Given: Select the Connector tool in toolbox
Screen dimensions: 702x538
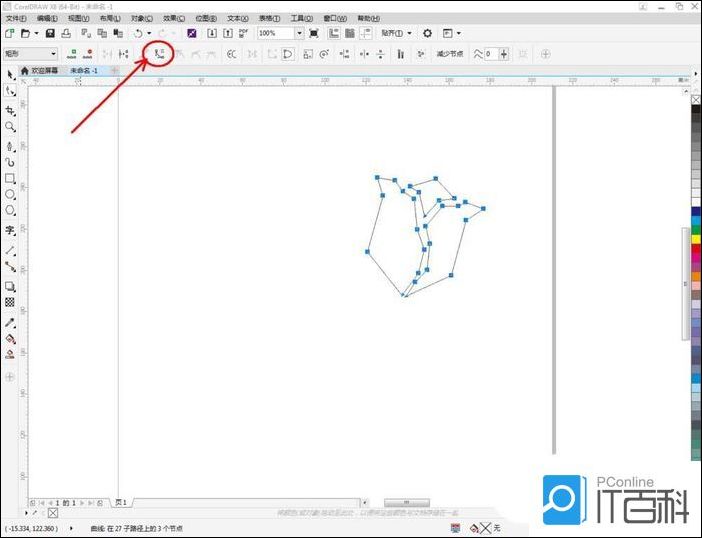Looking at the screenshot, I should (x=10, y=267).
